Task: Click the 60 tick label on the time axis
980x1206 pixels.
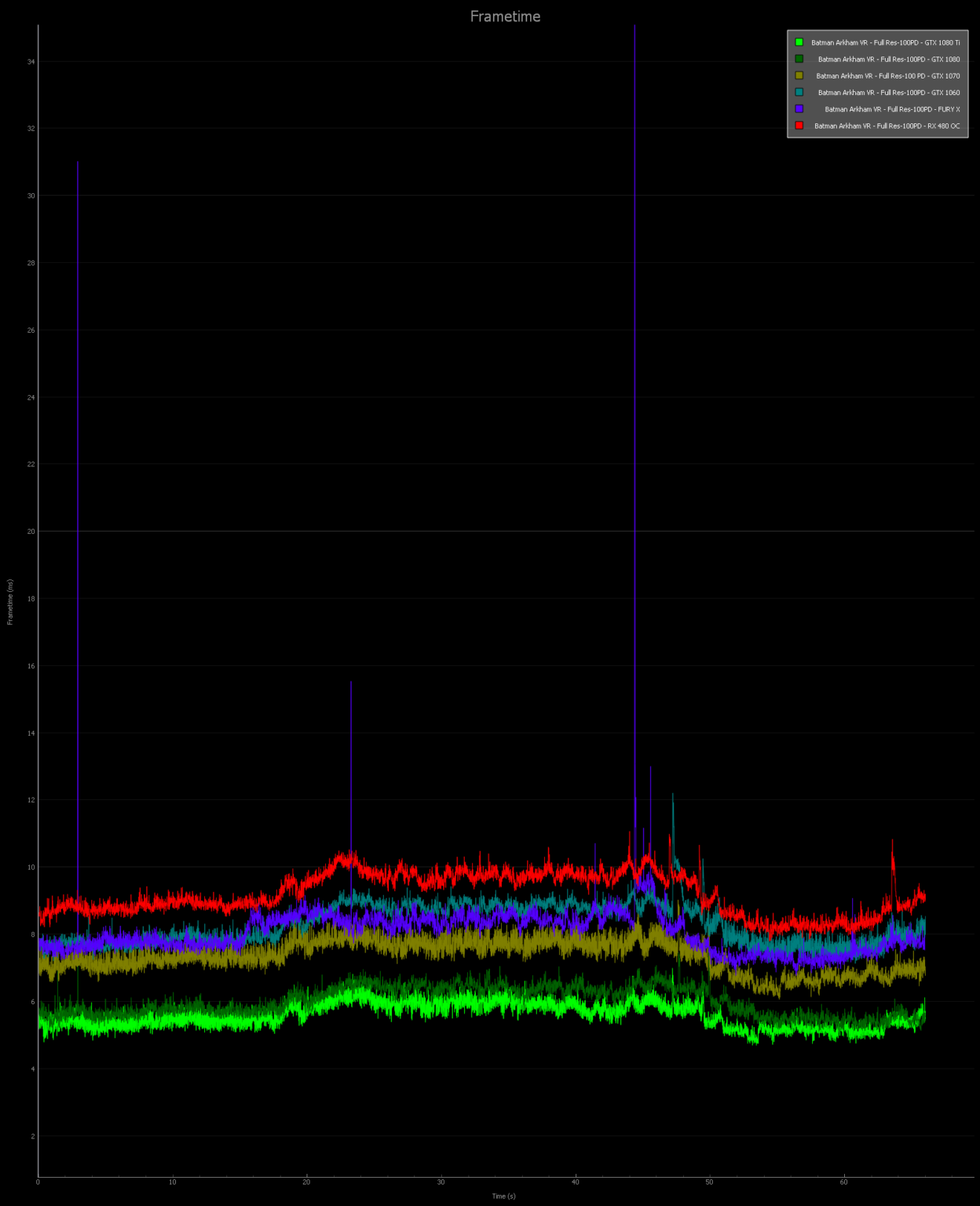Action: tap(844, 1182)
